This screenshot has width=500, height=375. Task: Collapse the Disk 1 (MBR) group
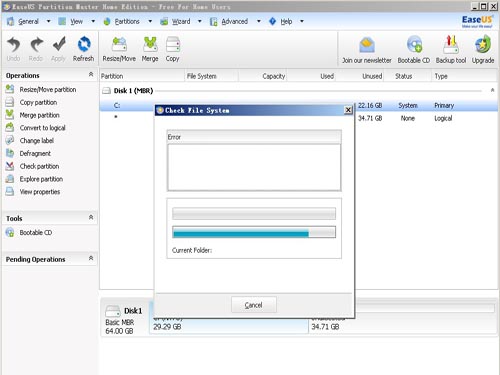coord(492,90)
